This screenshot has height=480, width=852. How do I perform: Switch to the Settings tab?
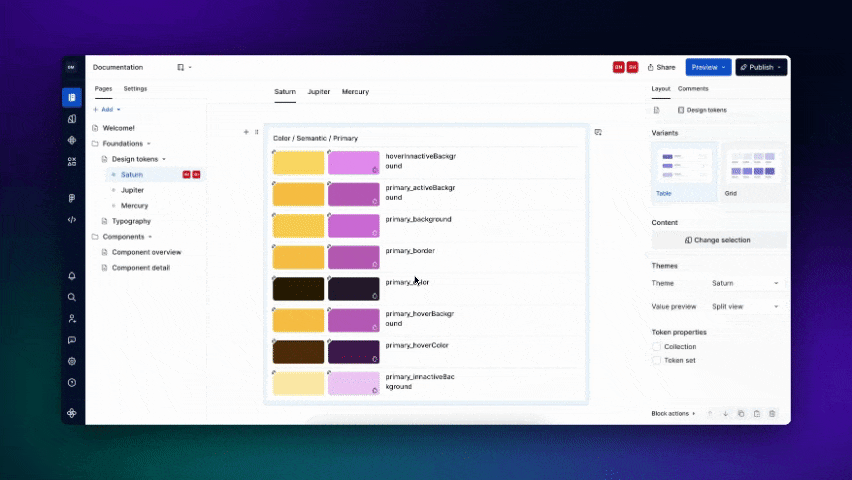pos(135,89)
